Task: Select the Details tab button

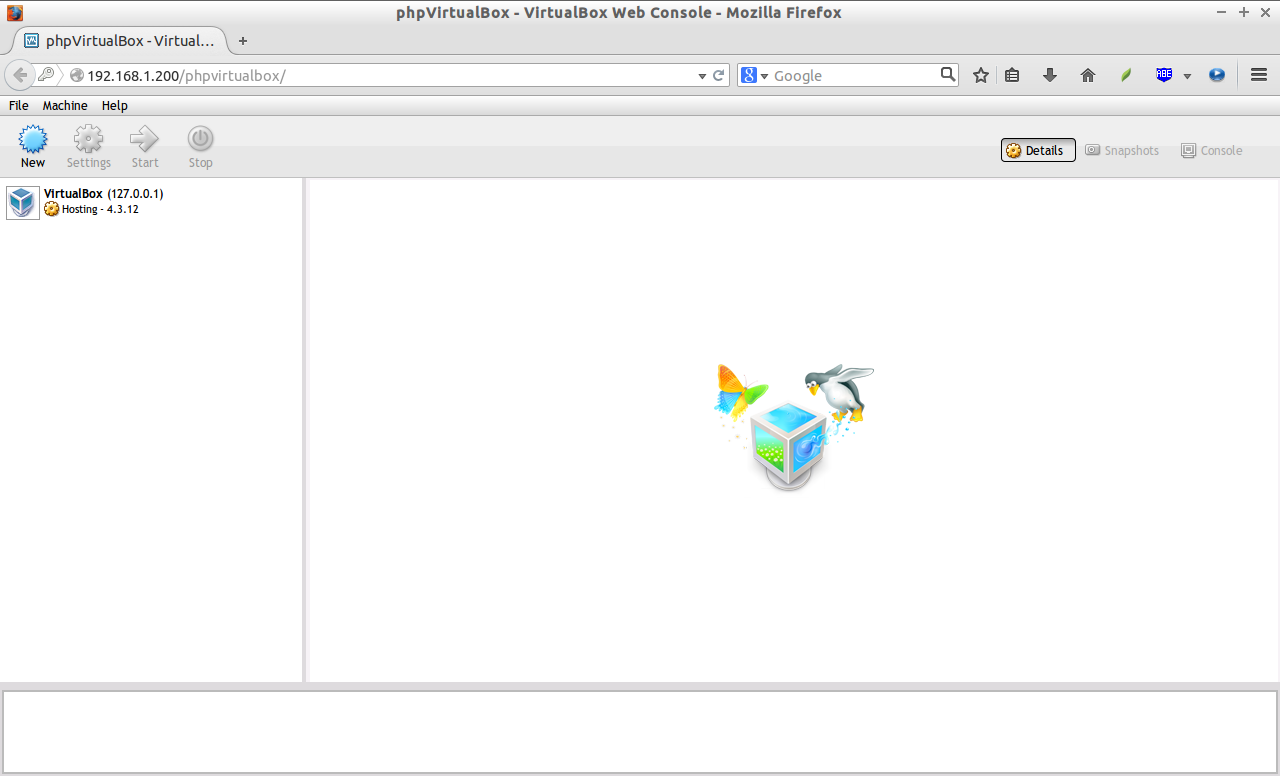Action: tap(1038, 150)
